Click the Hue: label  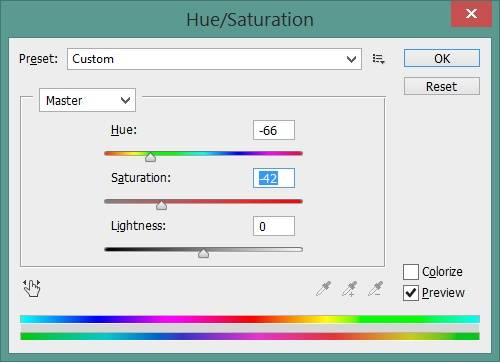(x=124, y=130)
